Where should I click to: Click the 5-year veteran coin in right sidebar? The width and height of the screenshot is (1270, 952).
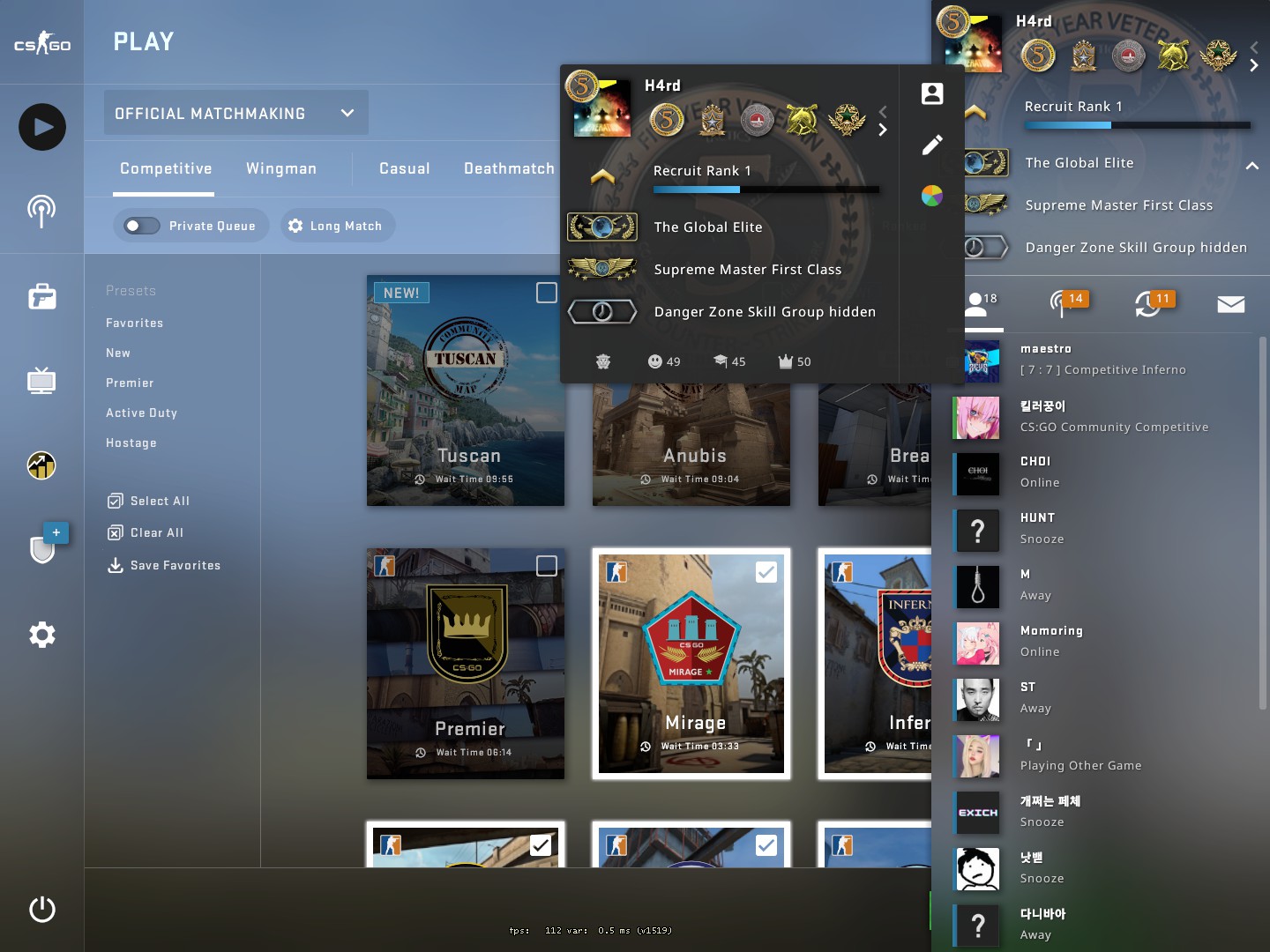point(1038,56)
